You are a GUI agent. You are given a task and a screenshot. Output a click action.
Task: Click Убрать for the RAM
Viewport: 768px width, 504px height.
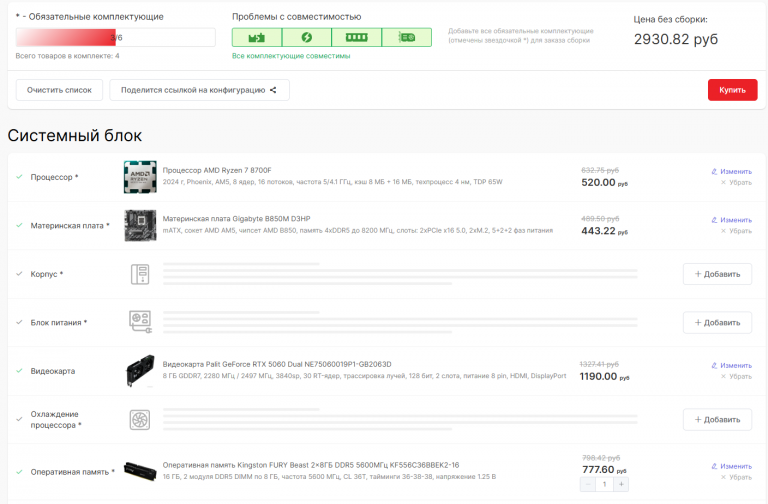point(736,477)
